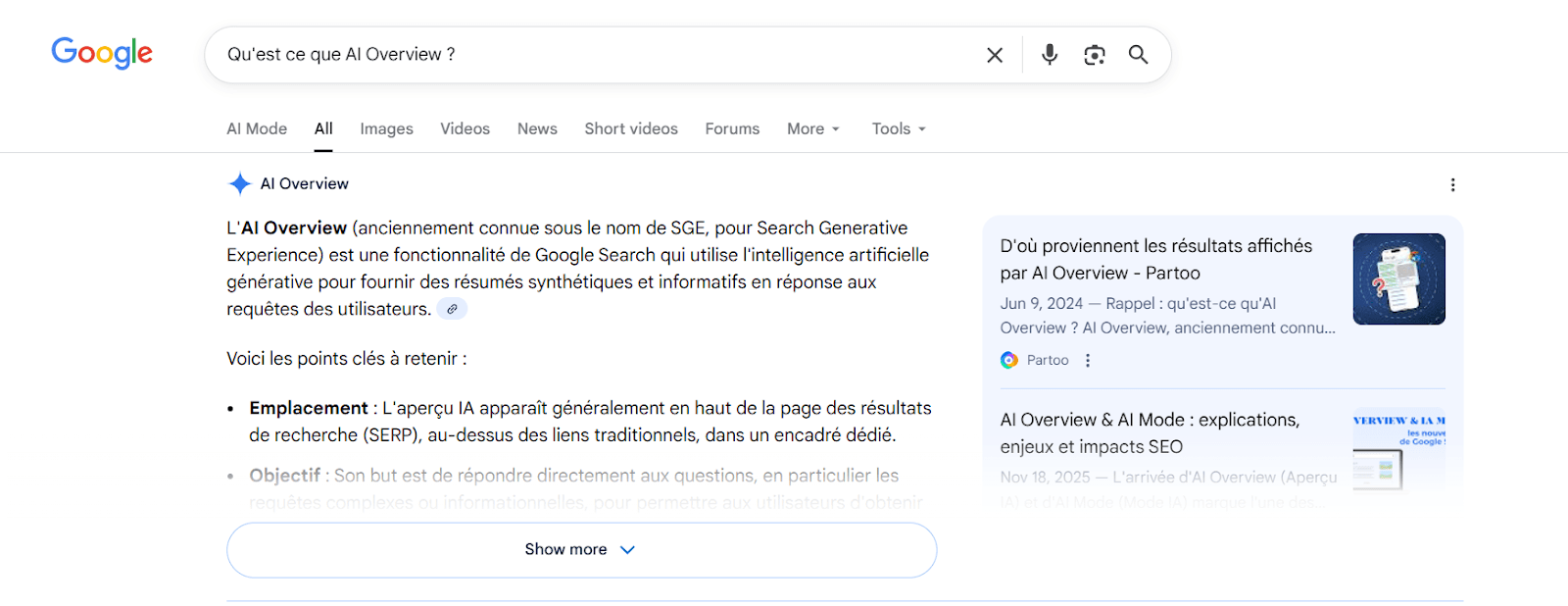Open AI Overview three-dot options menu
Viewport: 1568px width, 606px height.
pyautogui.click(x=1452, y=184)
